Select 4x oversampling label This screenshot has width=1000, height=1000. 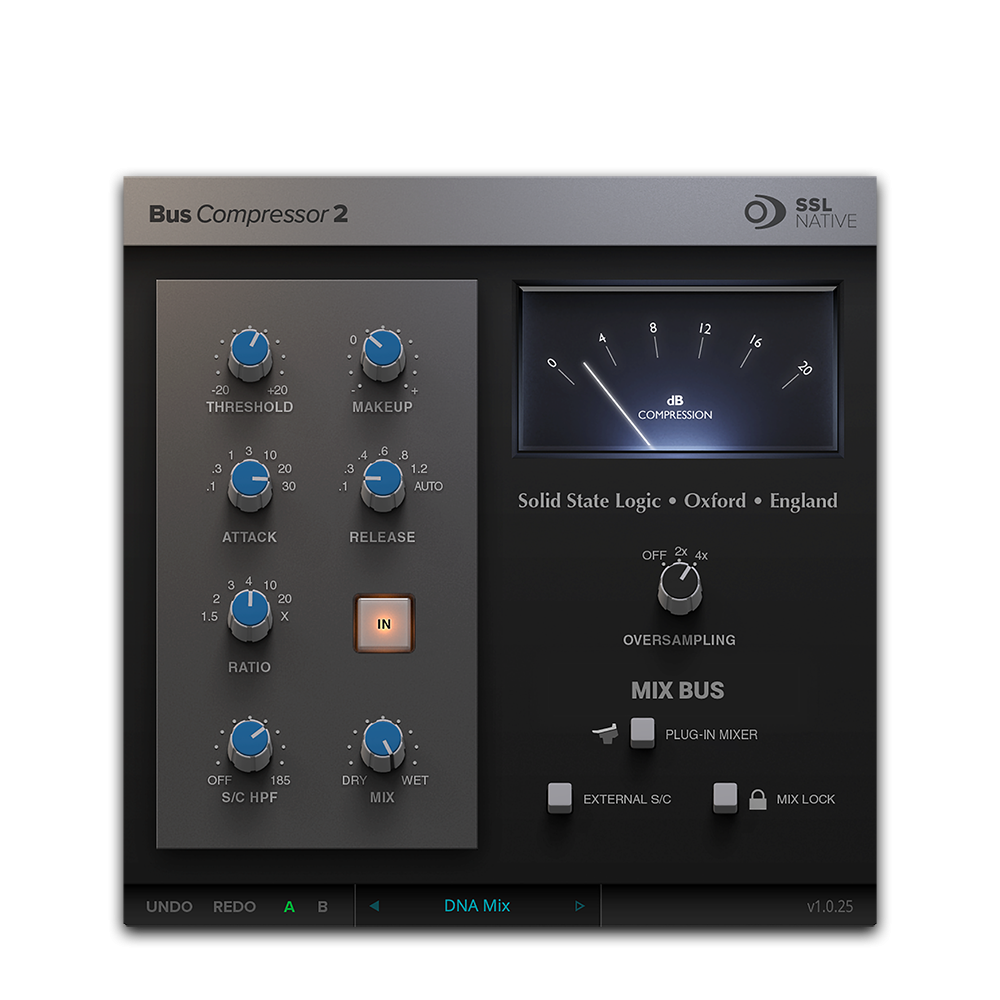pyautogui.click(x=702, y=555)
